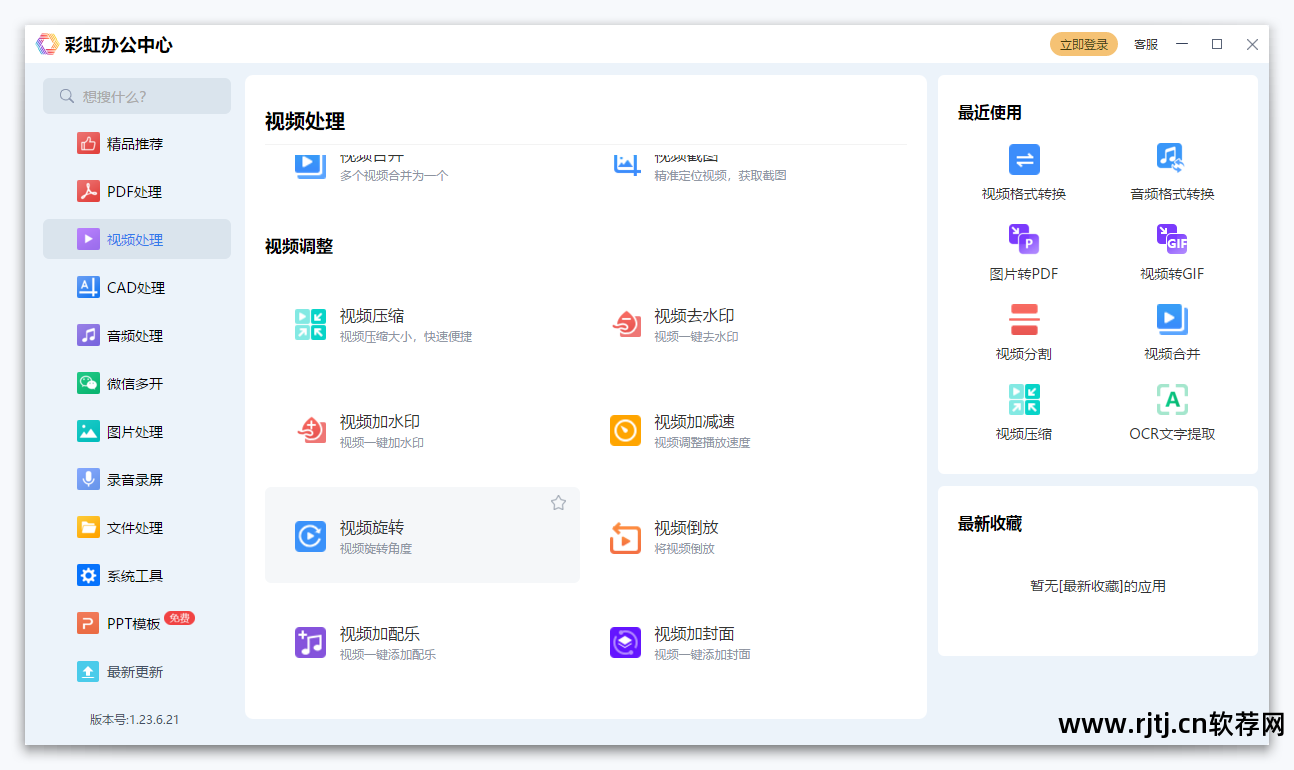This screenshot has width=1294, height=770.
Task: Go to the 微信多开 sidebar section
Action: pos(134,384)
